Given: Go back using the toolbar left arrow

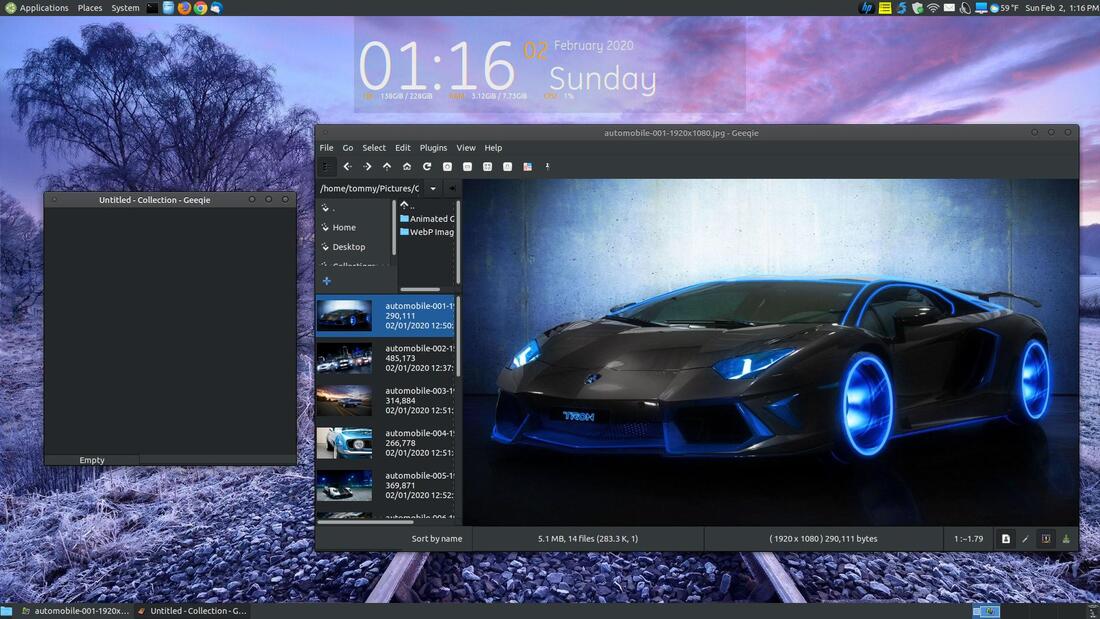Looking at the screenshot, I should [347, 167].
